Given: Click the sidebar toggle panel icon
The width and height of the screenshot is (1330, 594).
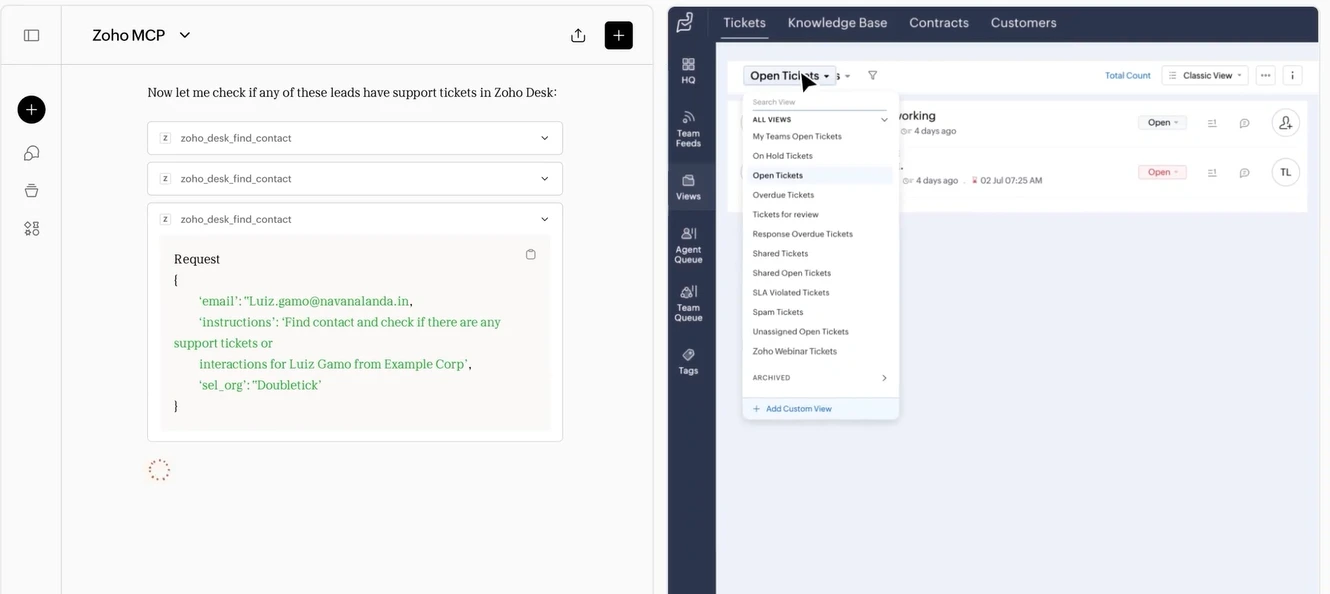Looking at the screenshot, I should click(31, 35).
